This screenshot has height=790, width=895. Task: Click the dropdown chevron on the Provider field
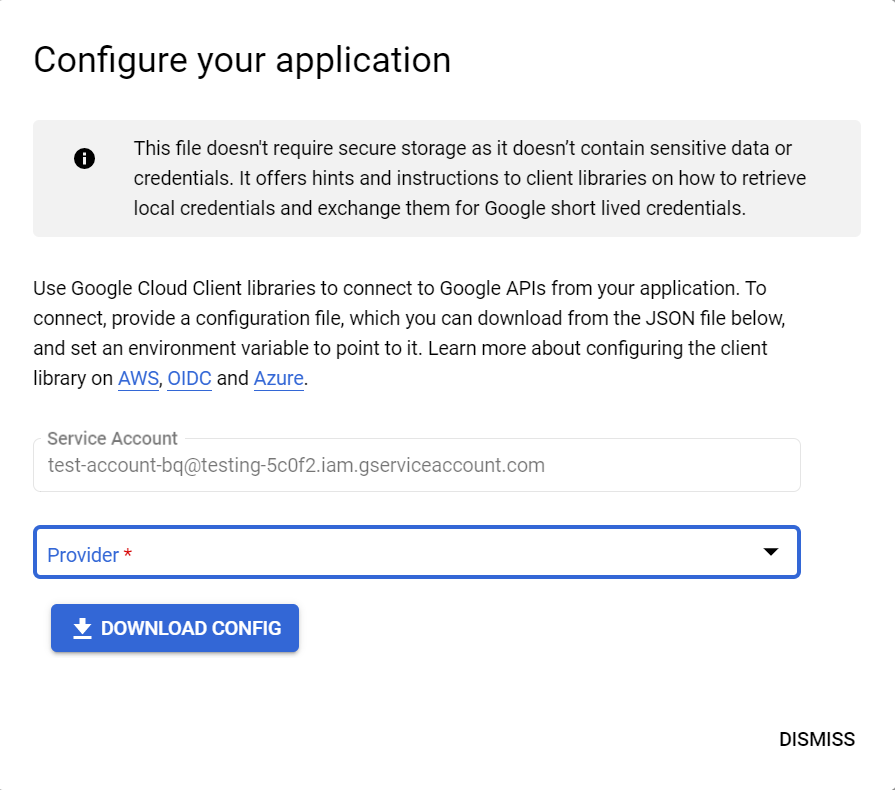[x=770, y=551]
